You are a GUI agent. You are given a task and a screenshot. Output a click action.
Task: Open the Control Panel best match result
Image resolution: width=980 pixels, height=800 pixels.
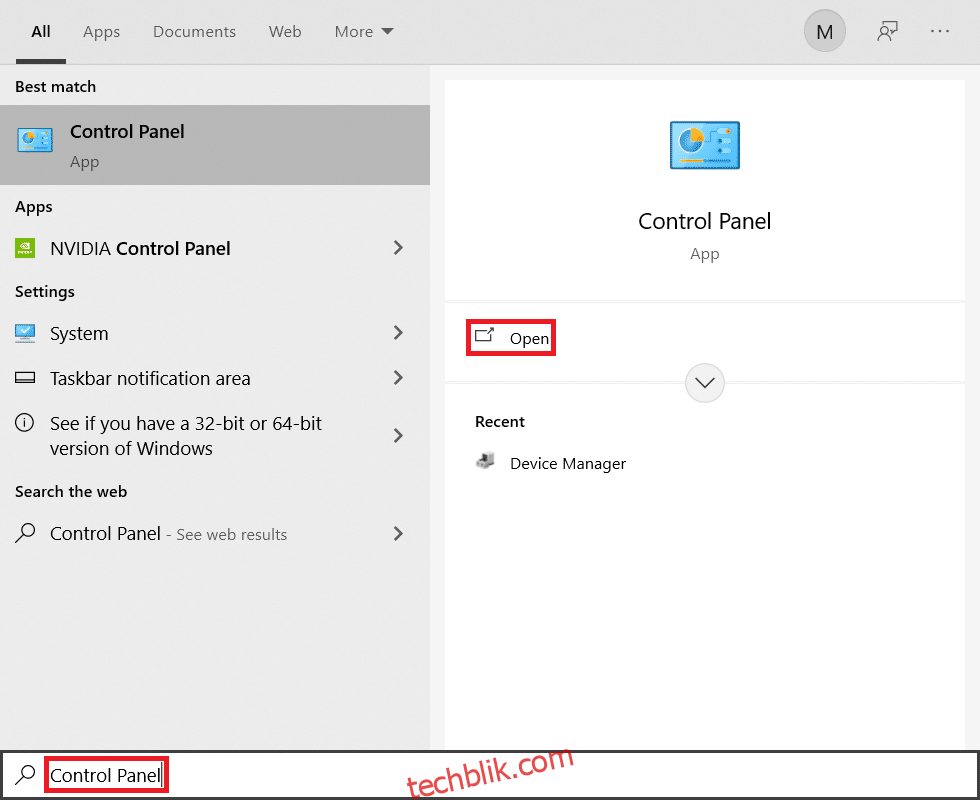point(215,145)
